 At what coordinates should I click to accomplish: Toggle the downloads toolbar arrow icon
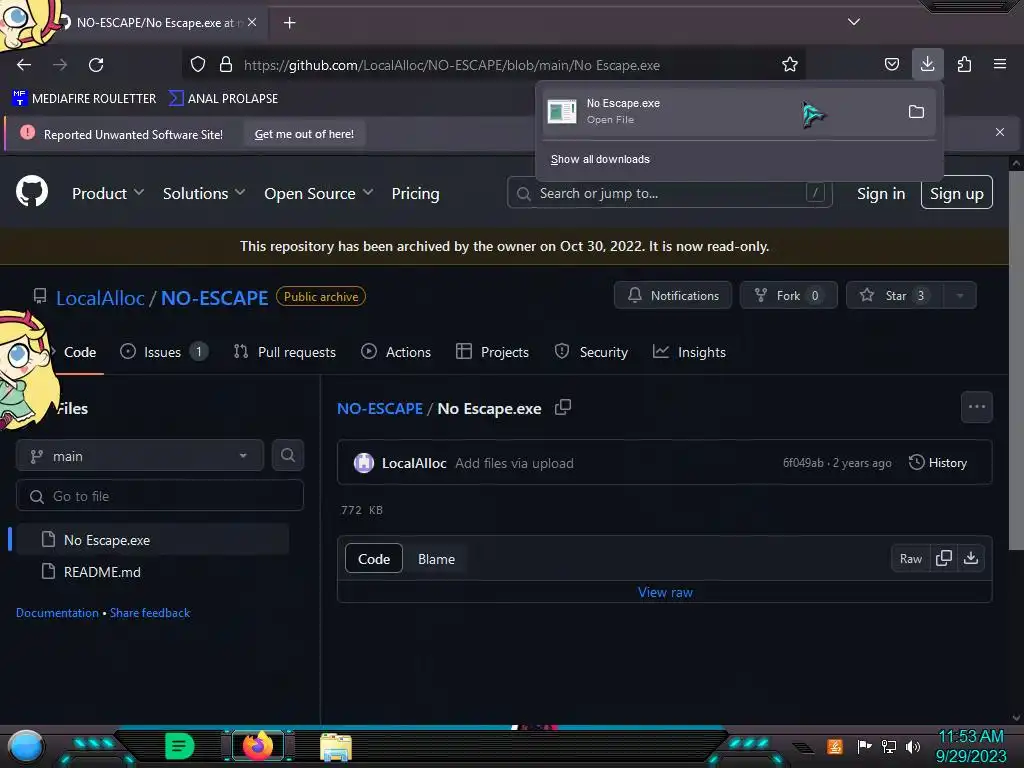927,64
